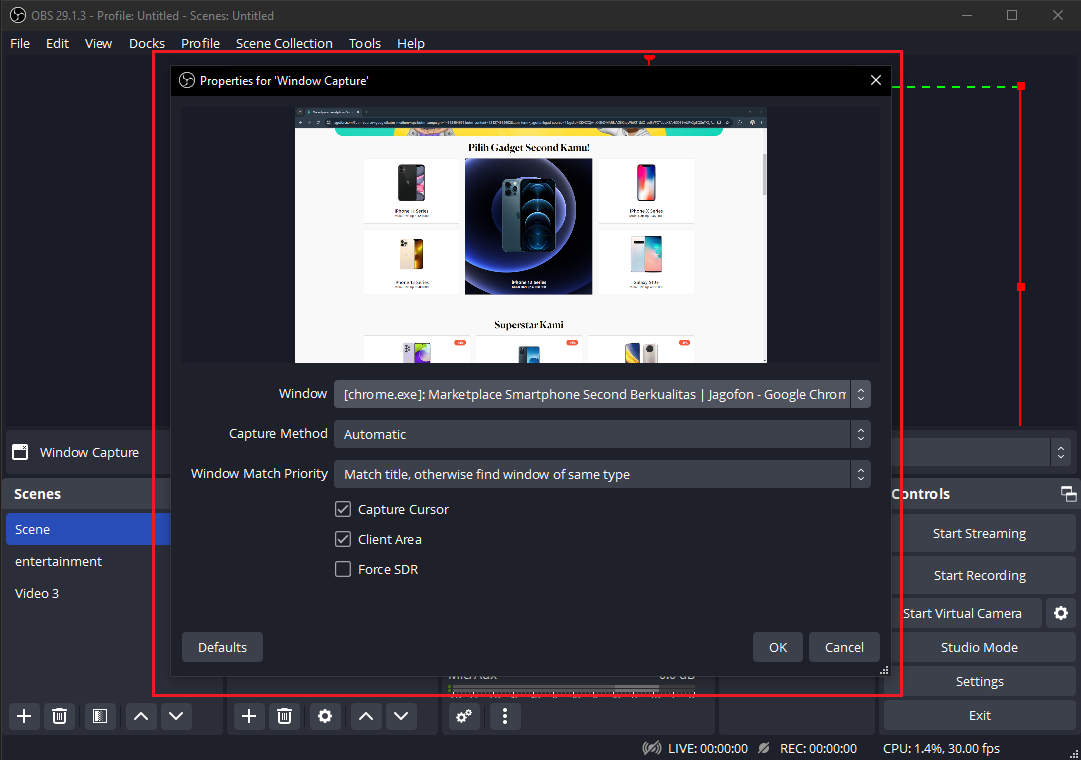This screenshot has height=760, width=1081.
Task: Open the Capture Method dropdown
Action: (603, 434)
